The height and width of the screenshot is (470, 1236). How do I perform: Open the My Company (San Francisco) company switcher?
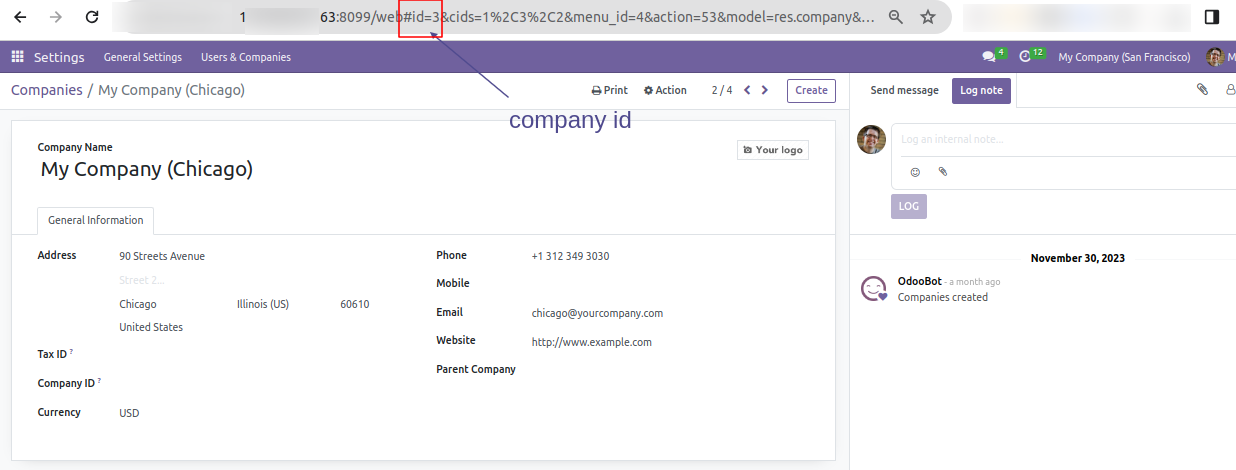pyautogui.click(x=1124, y=57)
